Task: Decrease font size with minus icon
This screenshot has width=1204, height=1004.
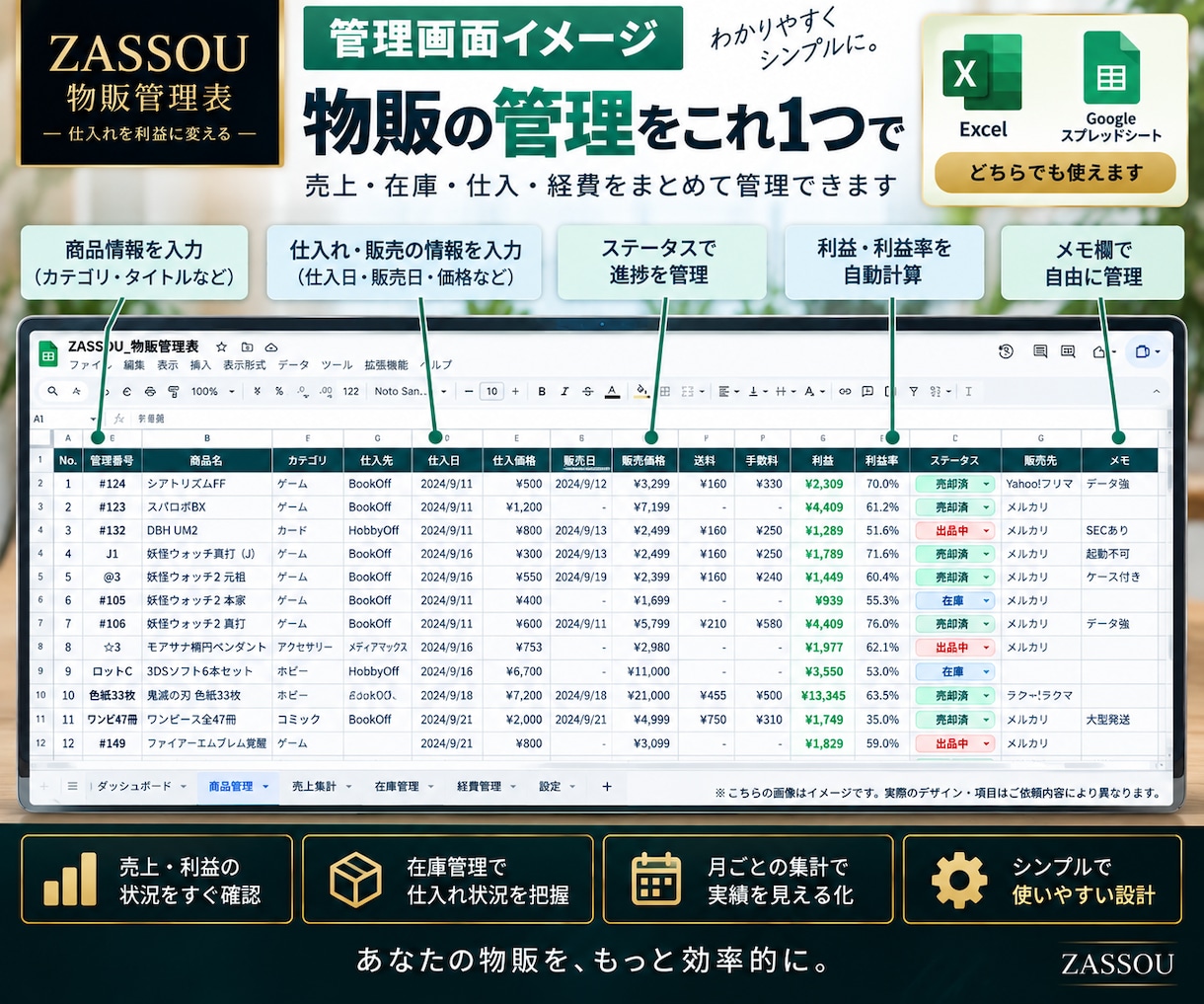Action: point(469,391)
